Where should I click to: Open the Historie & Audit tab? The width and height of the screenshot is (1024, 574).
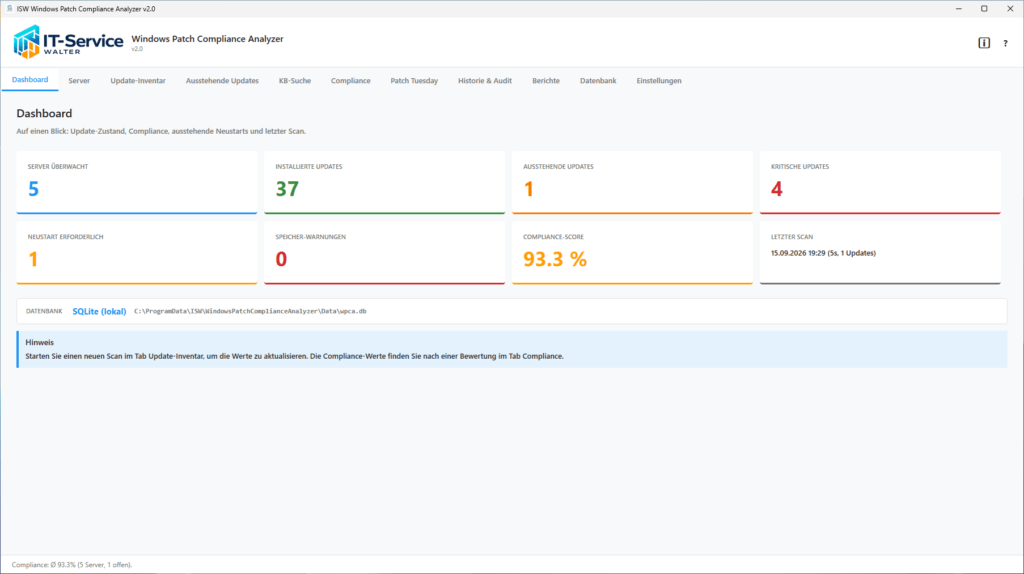coord(485,81)
